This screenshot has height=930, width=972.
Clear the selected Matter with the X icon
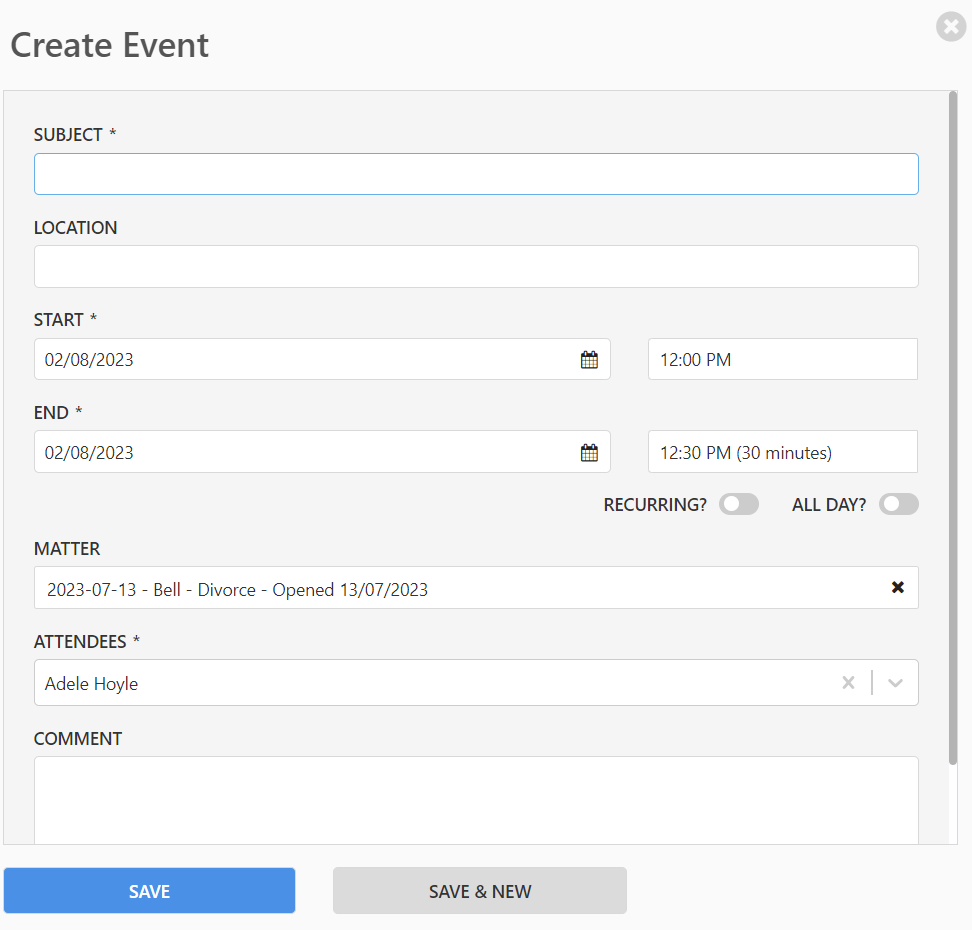(897, 587)
